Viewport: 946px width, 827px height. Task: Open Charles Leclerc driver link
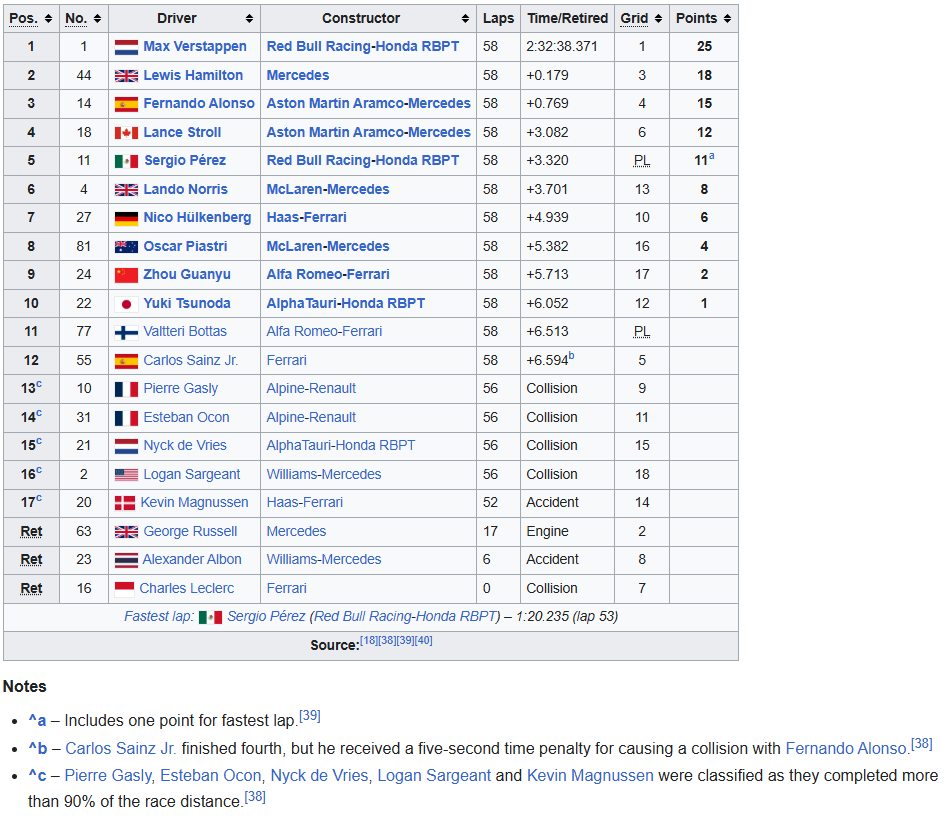186,588
